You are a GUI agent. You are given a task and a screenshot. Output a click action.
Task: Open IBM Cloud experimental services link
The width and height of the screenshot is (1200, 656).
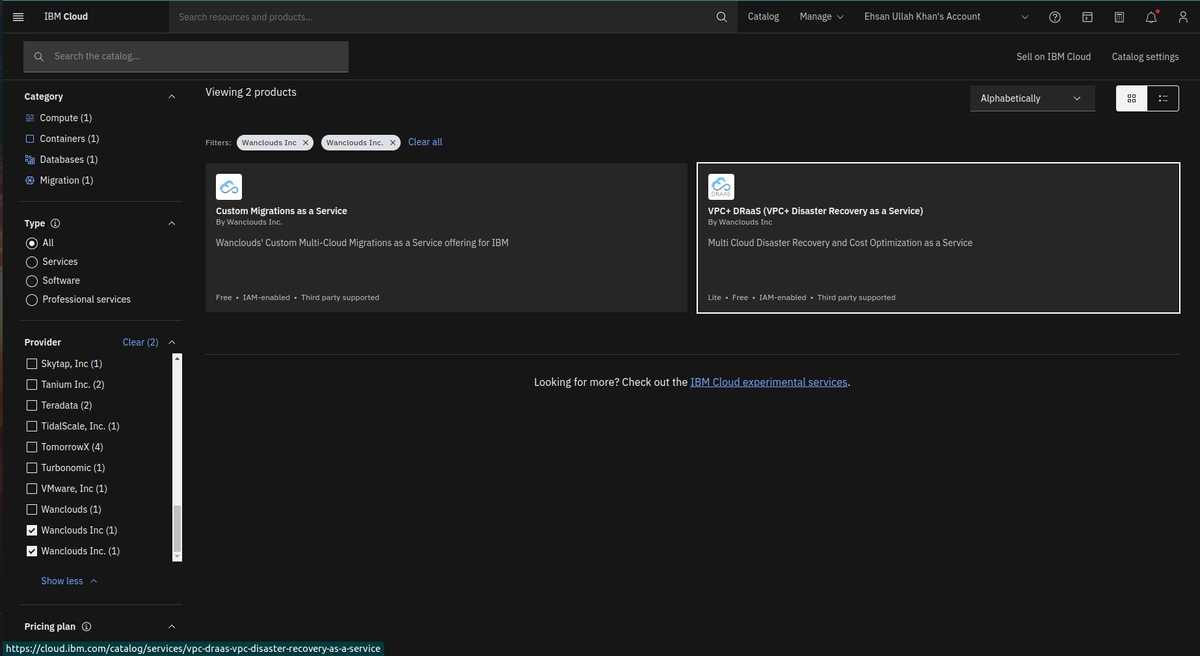pos(769,383)
